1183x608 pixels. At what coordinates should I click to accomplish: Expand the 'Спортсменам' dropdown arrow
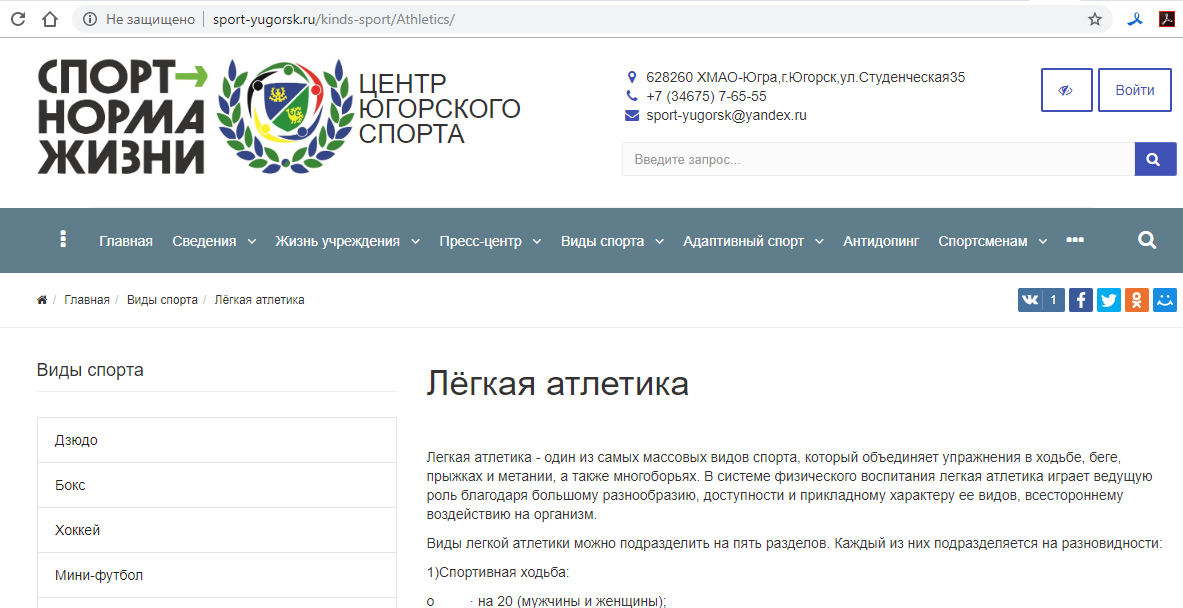(1043, 241)
